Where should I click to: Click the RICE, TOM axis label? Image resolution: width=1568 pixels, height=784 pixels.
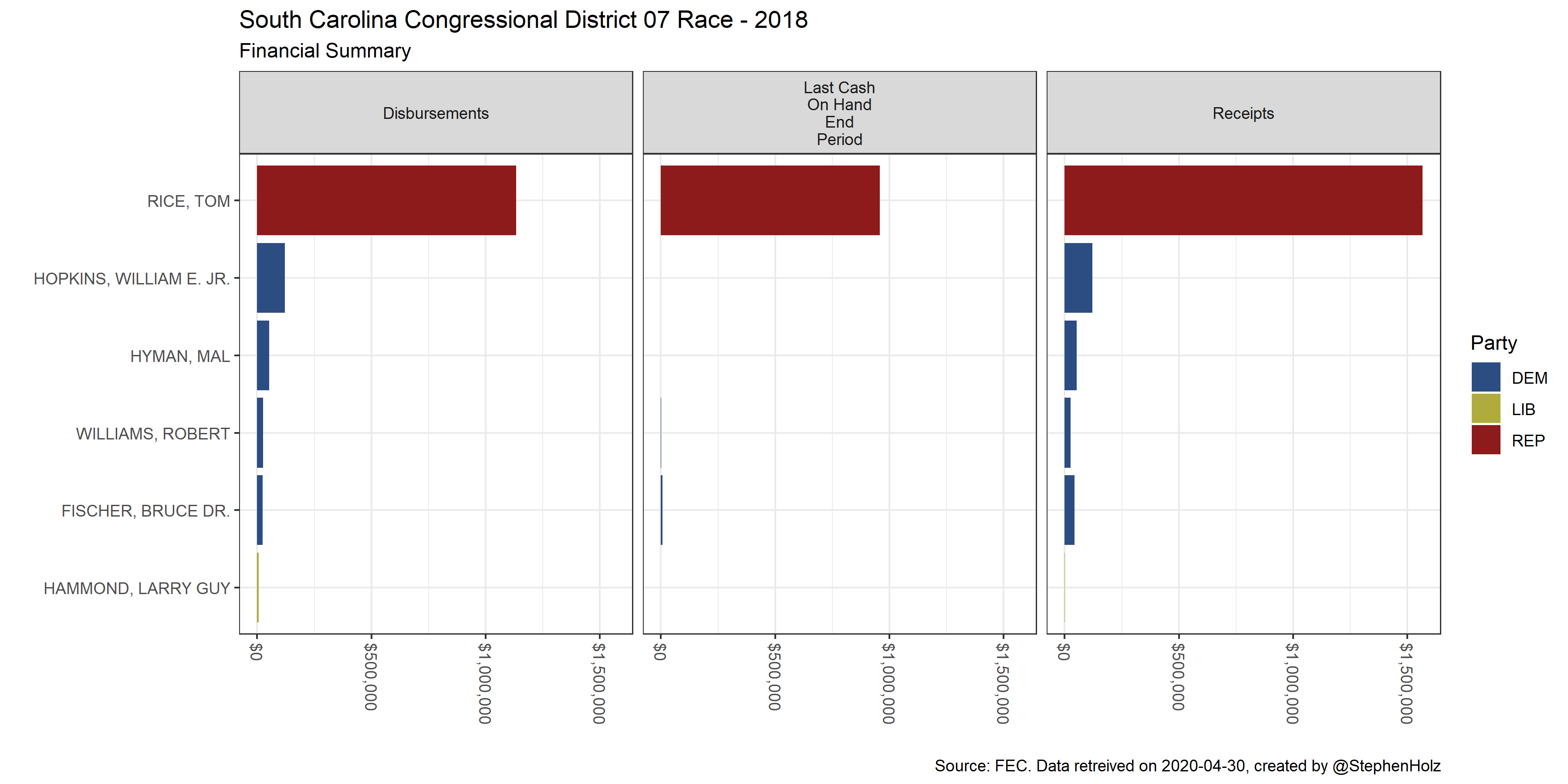click(188, 202)
